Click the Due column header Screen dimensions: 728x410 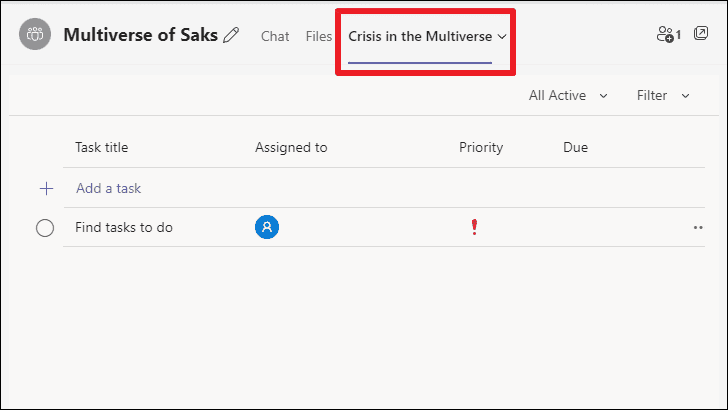click(576, 147)
